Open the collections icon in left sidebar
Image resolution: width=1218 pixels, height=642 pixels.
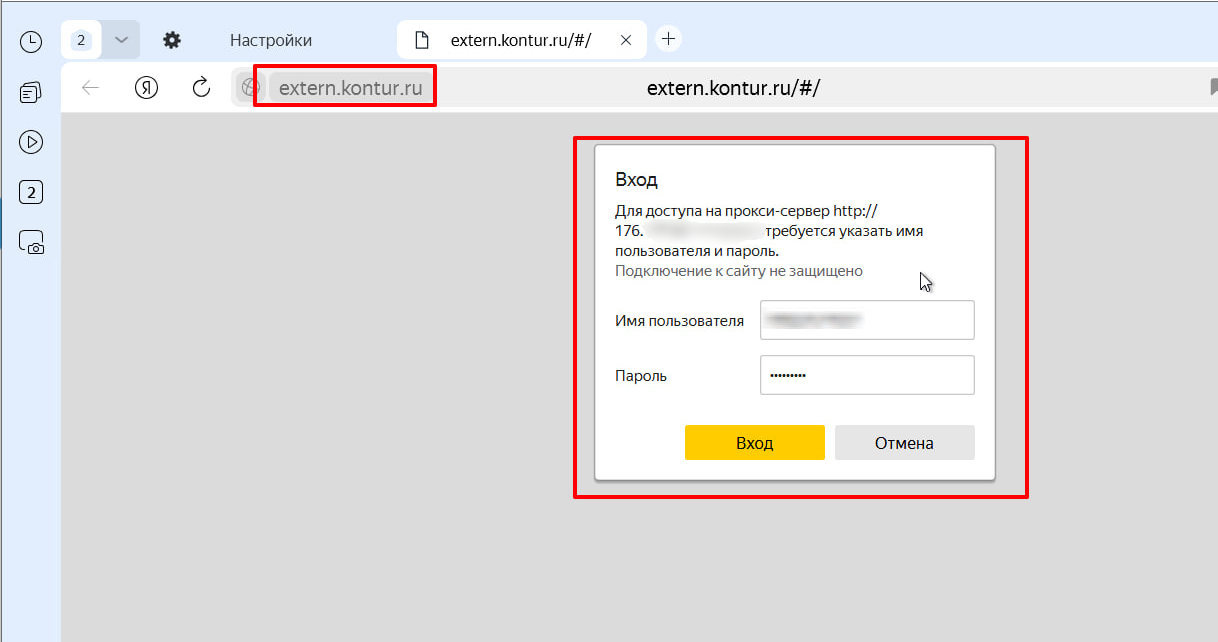(31, 92)
